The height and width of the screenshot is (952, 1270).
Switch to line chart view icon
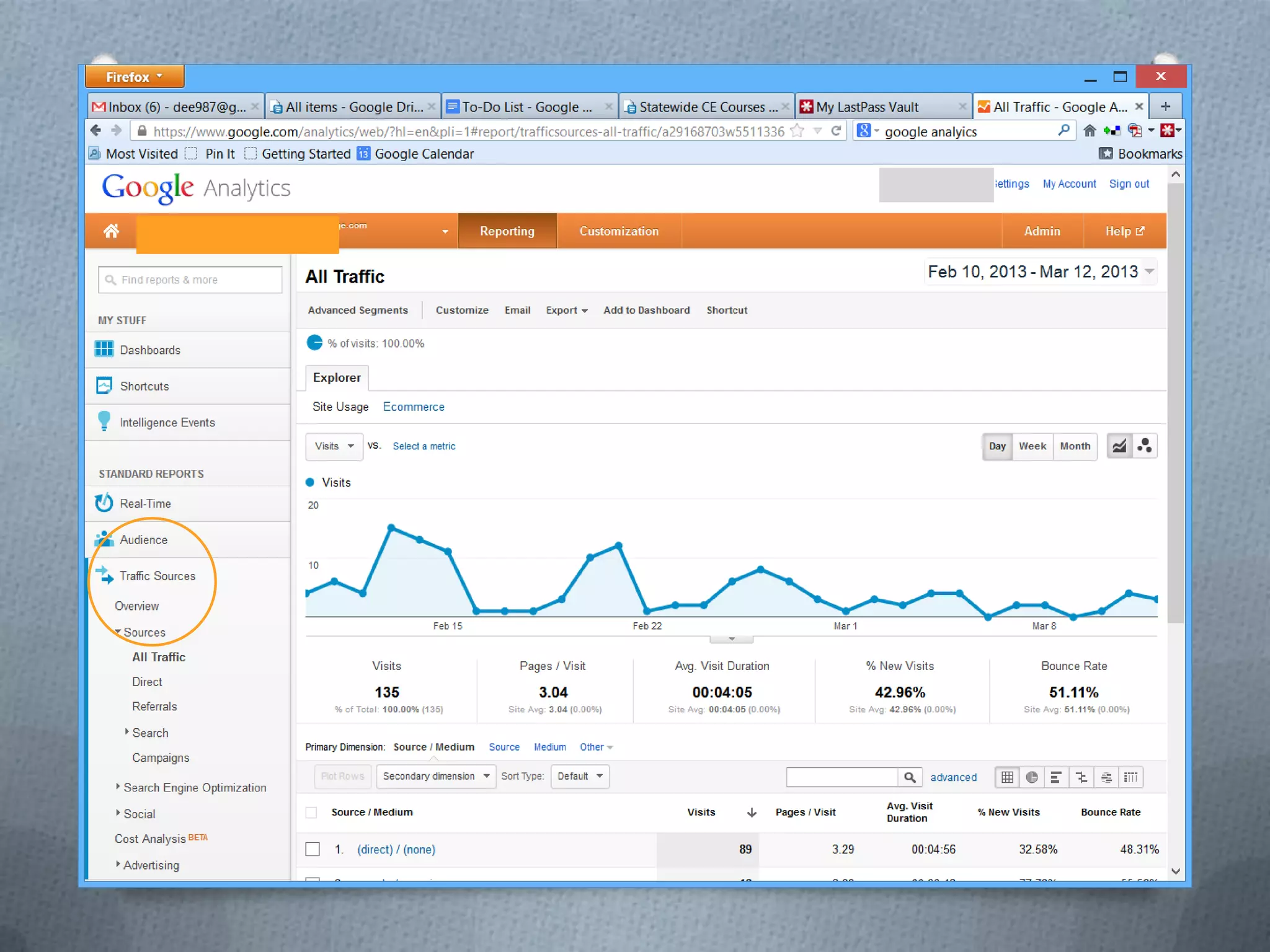[1119, 446]
